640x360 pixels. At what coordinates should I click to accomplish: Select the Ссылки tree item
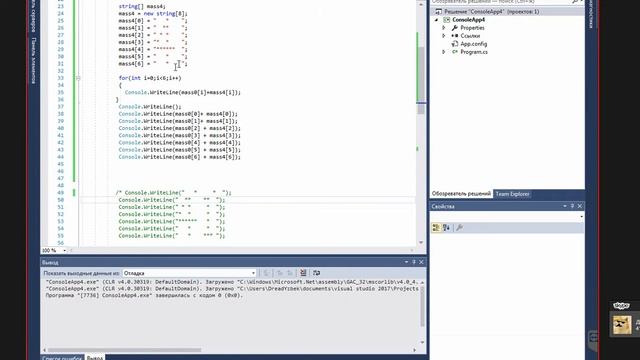point(470,36)
